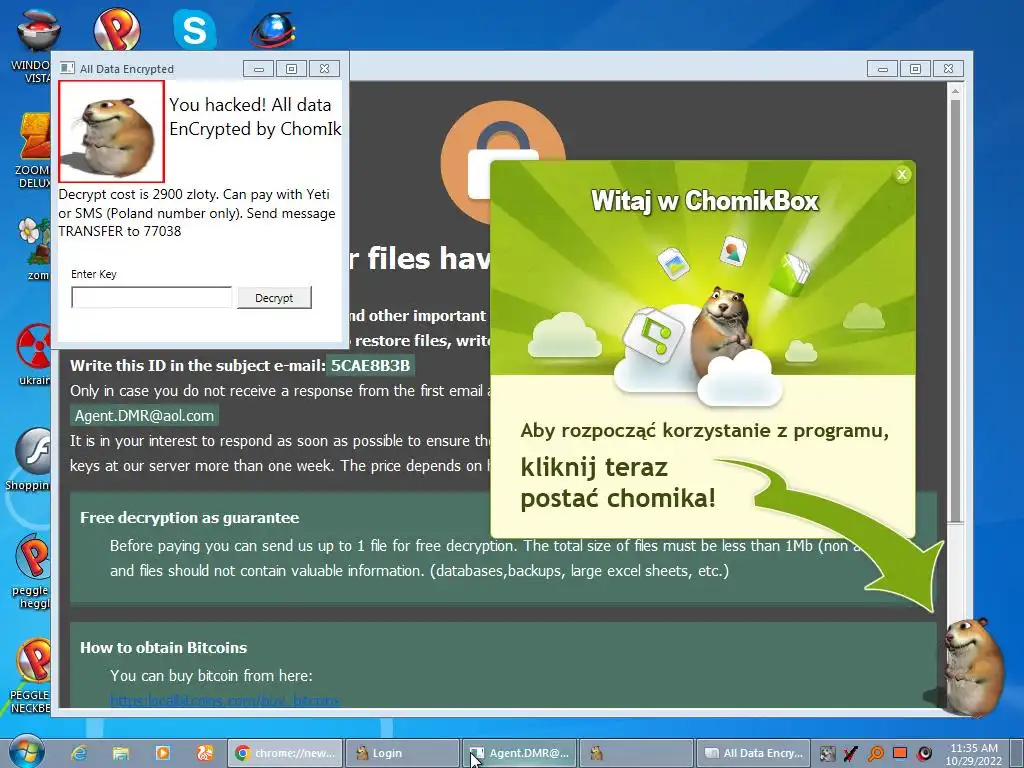The height and width of the screenshot is (768, 1024).
Task: Click the first gray tray icon
Action: tap(827, 754)
